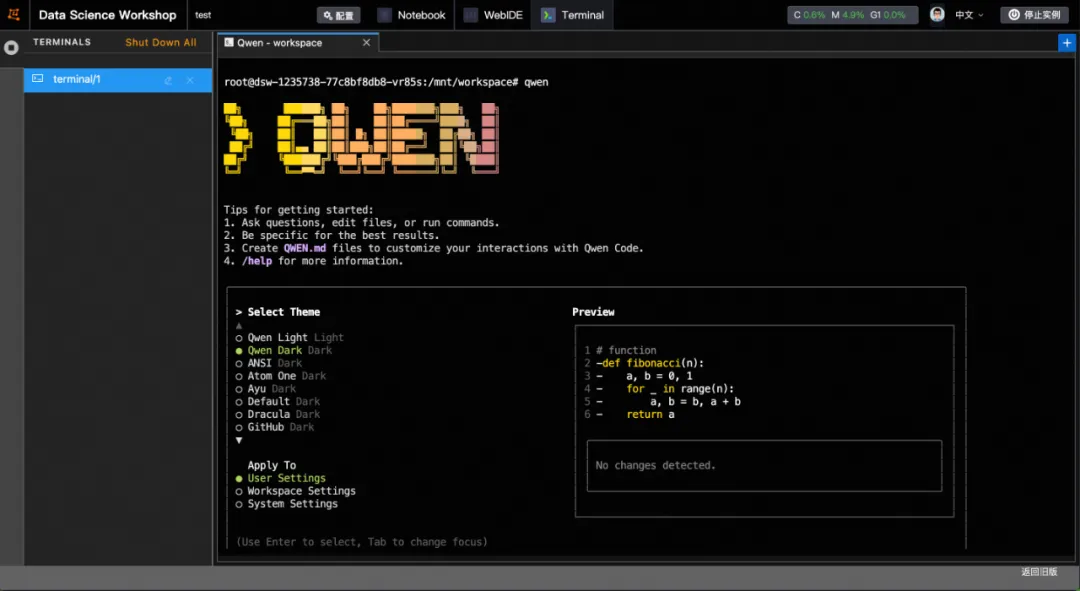The image size is (1080, 591).
Task: Switch to the Terminal tab
Action: pyautogui.click(x=572, y=15)
